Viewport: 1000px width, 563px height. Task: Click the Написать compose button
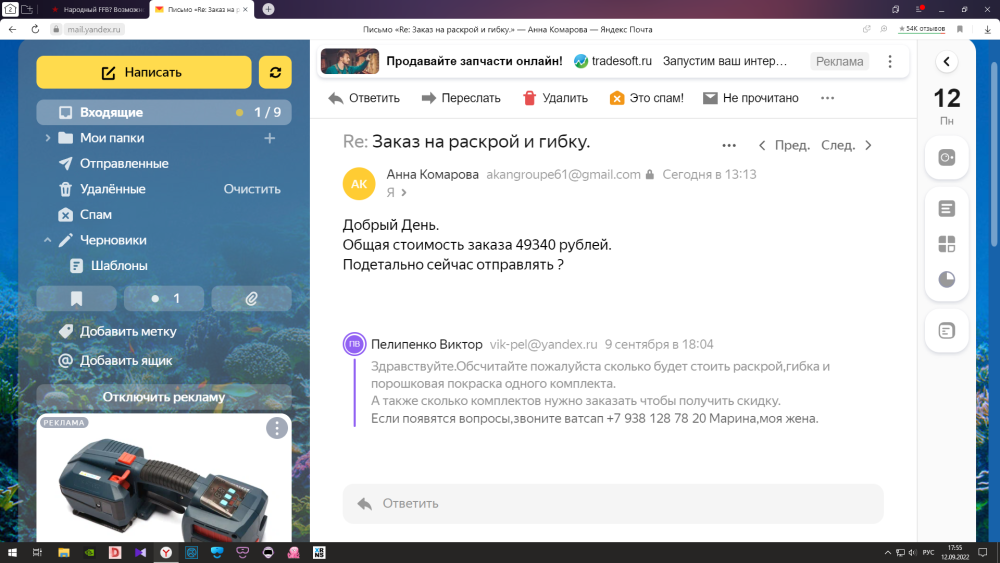pos(143,72)
